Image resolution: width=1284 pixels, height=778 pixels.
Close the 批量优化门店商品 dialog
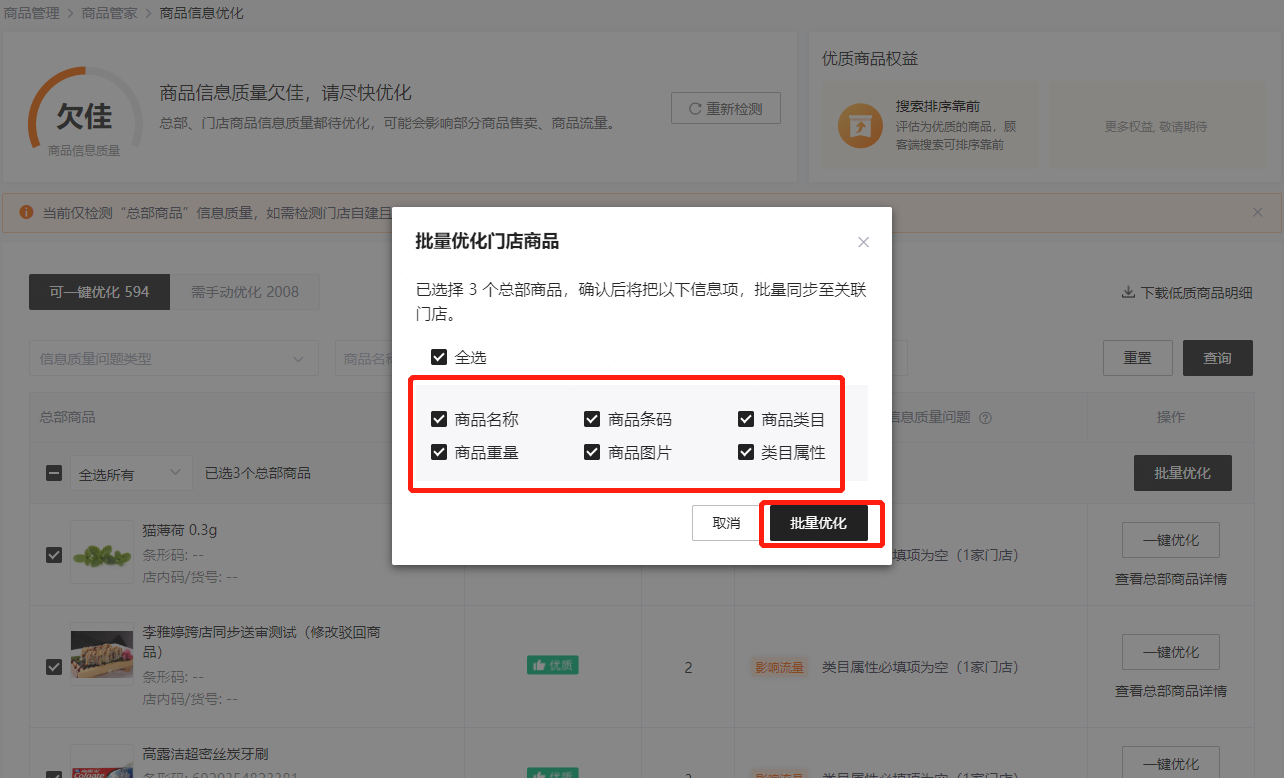864,242
